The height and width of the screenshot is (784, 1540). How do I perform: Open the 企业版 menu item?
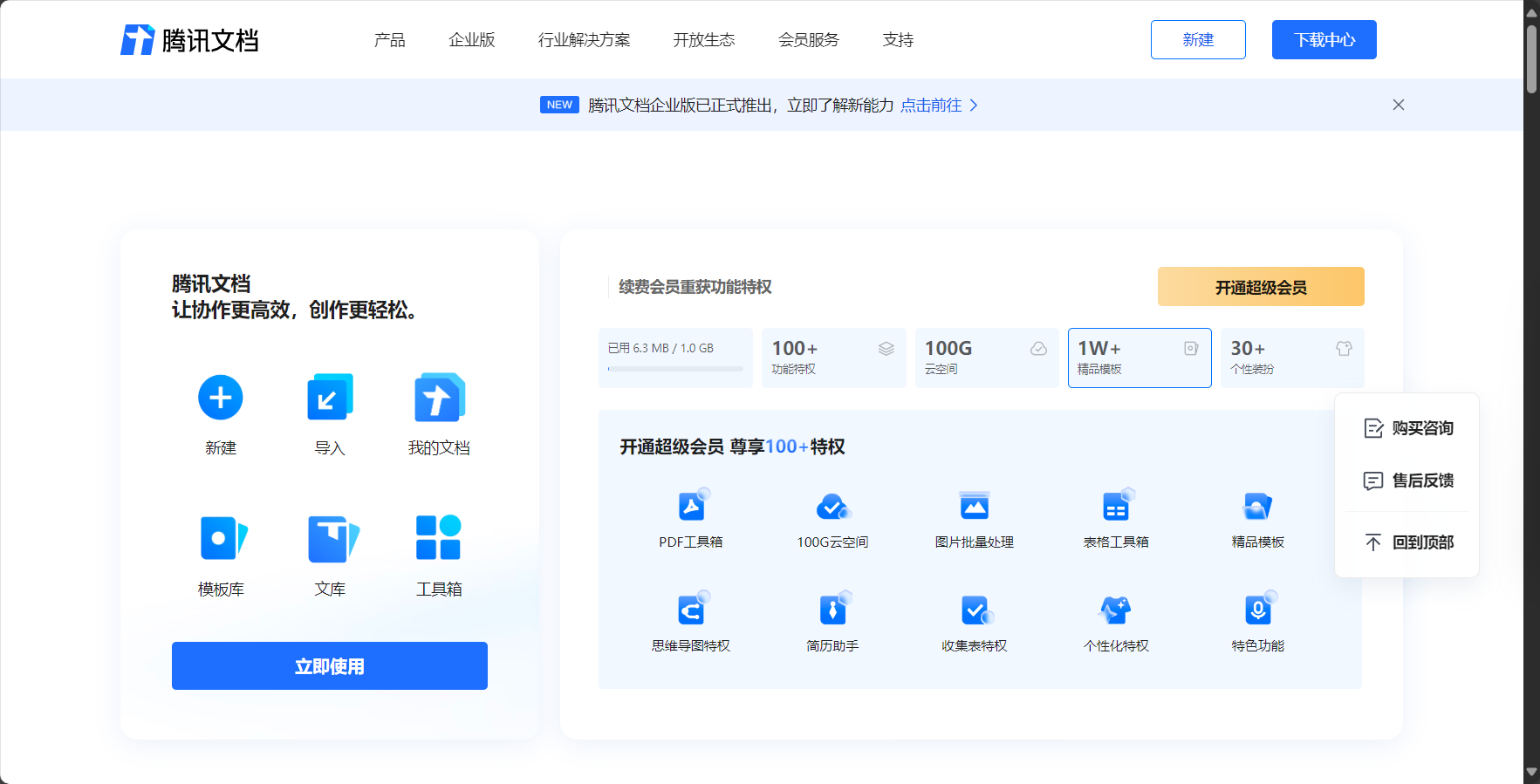472,40
